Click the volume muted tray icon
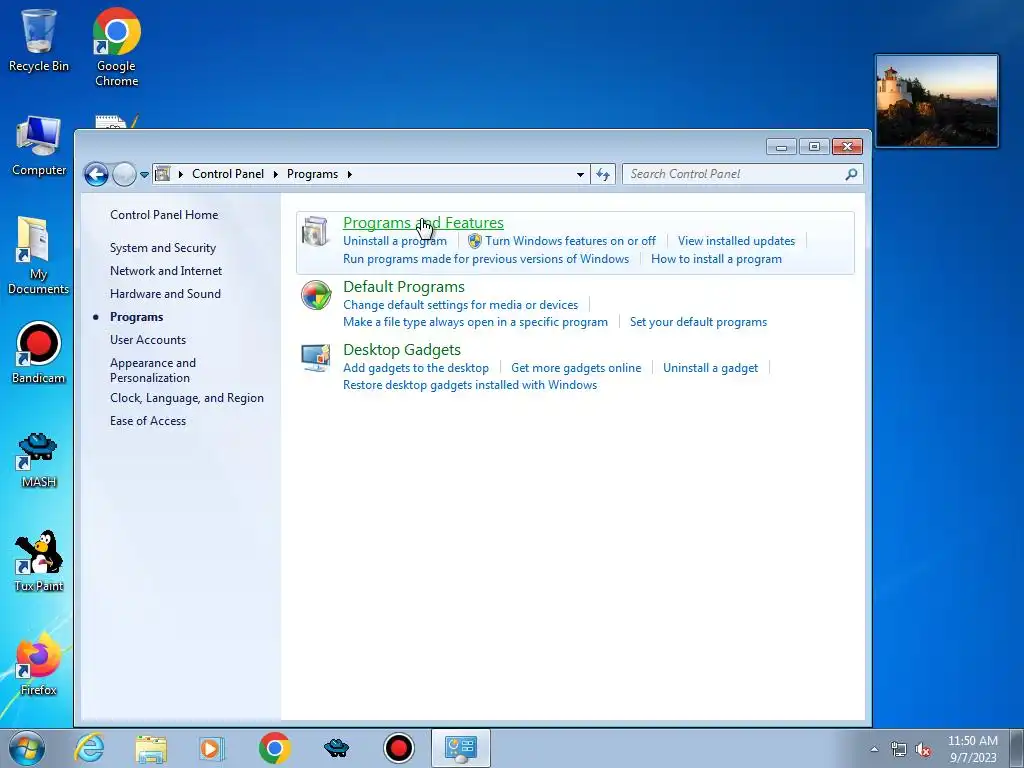 point(923,750)
